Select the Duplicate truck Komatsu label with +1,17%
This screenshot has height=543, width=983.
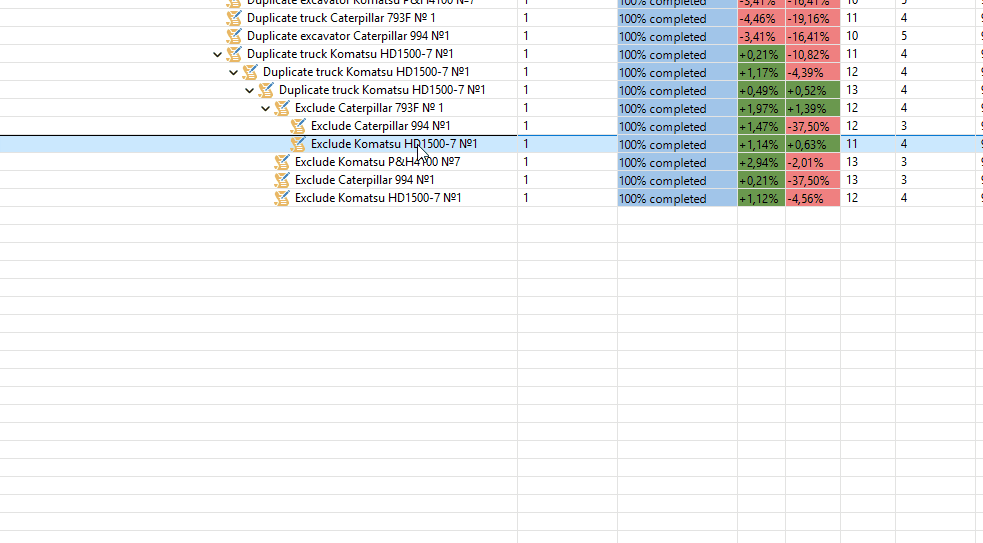(366, 72)
